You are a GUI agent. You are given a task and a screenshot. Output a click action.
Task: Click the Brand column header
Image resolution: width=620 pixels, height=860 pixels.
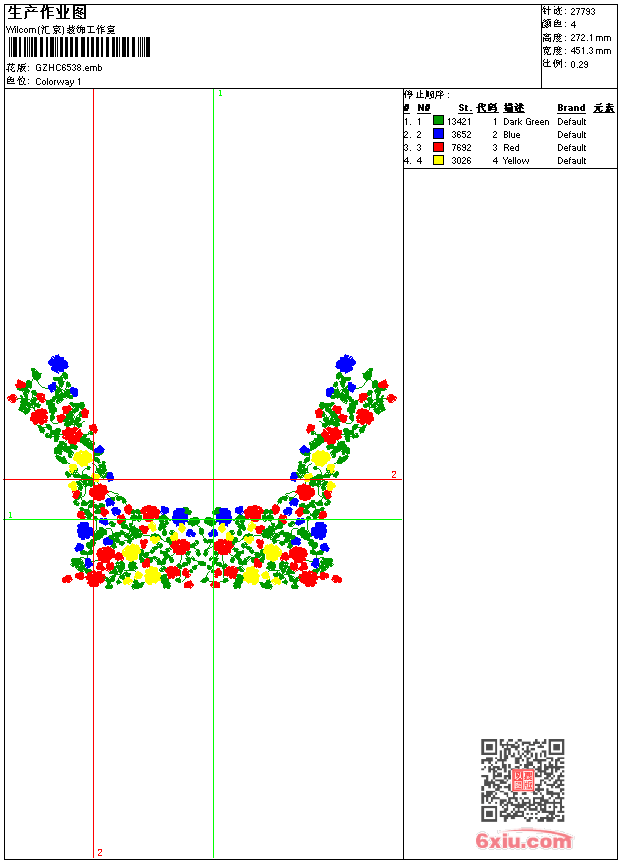(571, 108)
